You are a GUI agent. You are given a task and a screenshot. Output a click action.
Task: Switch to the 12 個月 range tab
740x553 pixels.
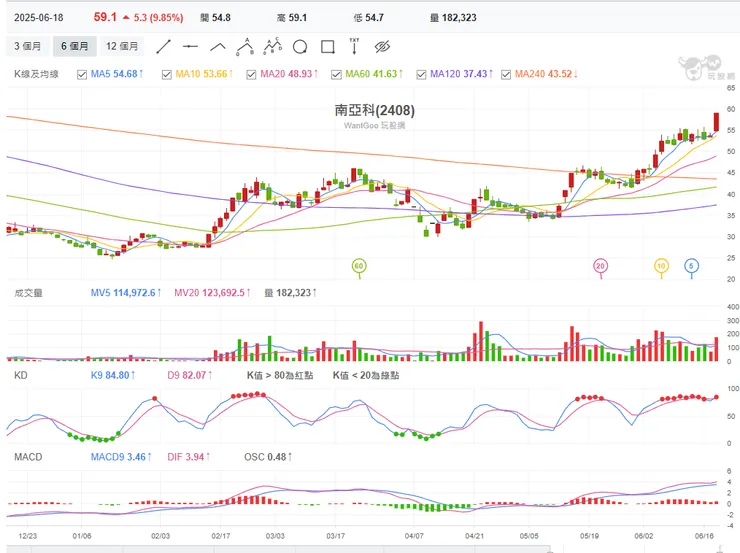click(123, 46)
